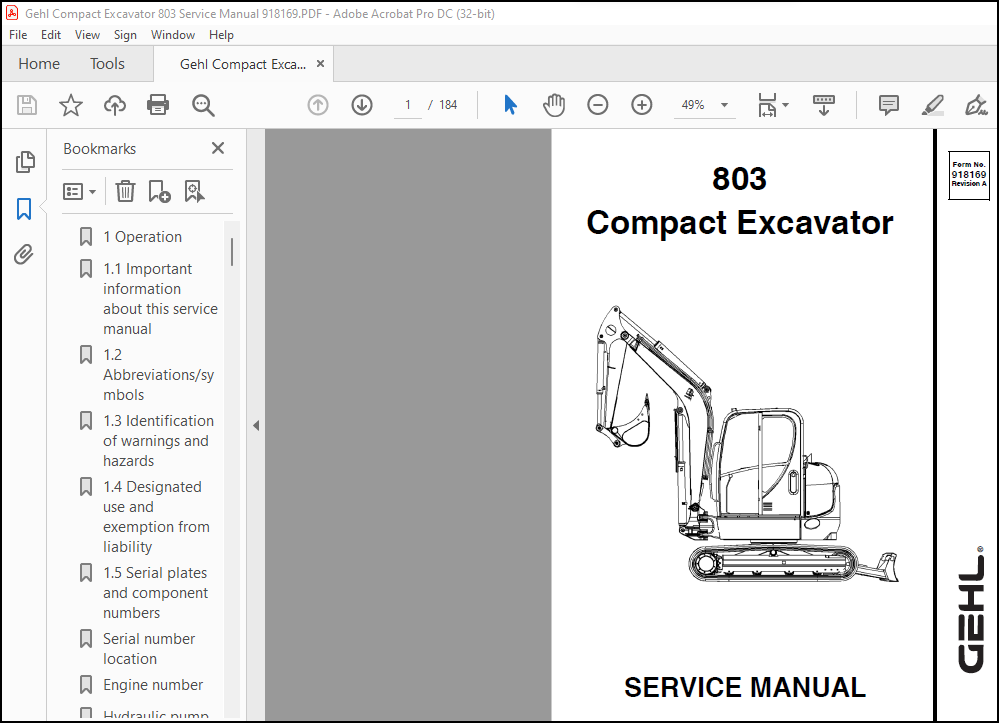Add a comment with the speech bubble icon
Screen dimensions: 999x723
coord(889,105)
